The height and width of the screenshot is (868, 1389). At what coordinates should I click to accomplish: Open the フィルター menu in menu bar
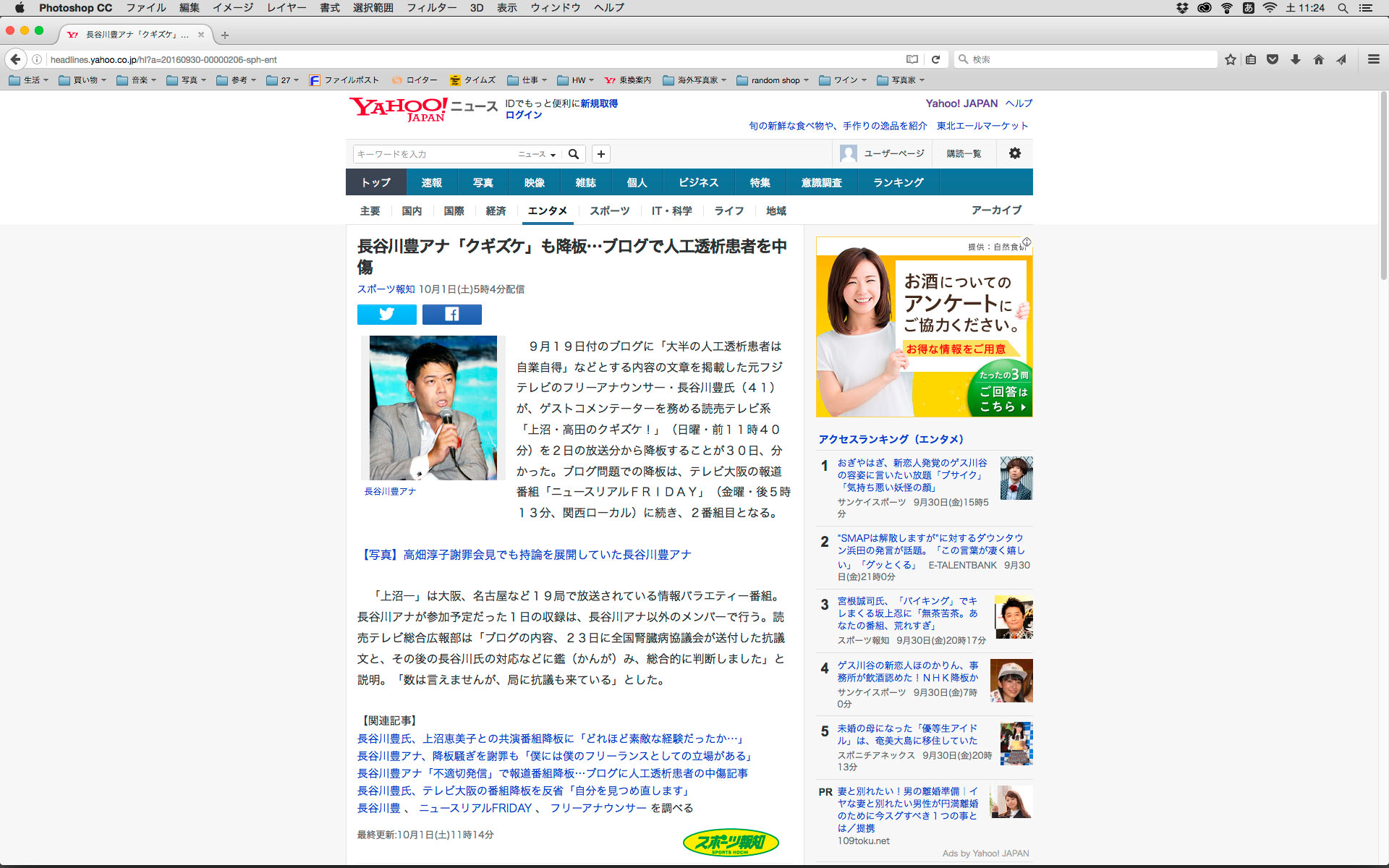click(431, 8)
